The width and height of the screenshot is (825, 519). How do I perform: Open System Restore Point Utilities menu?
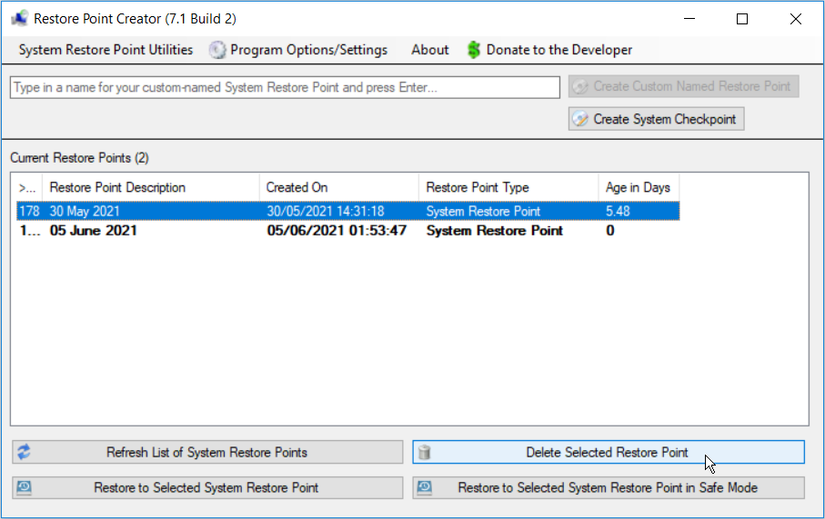click(x=106, y=50)
